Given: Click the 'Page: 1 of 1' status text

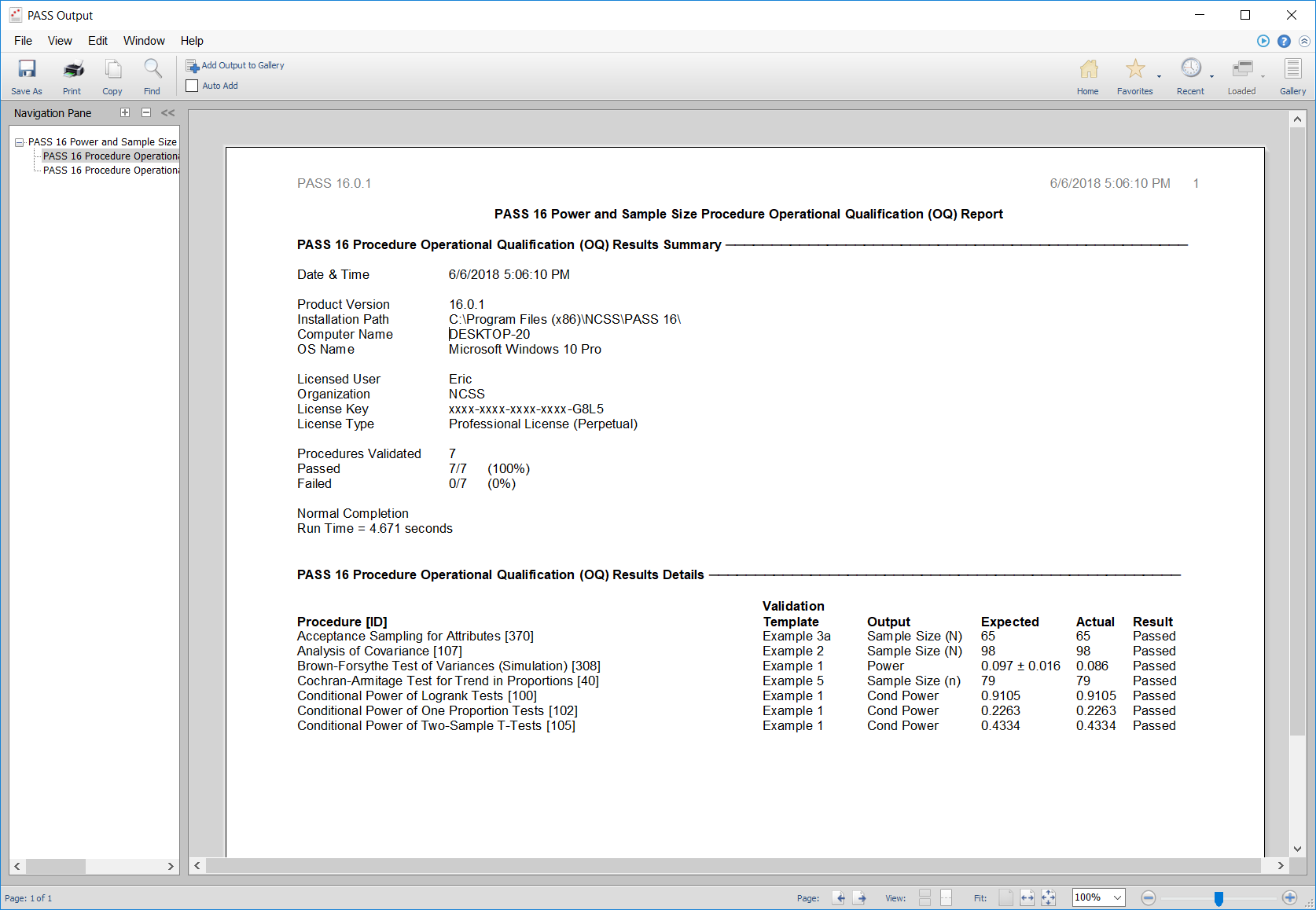Looking at the screenshot, I should [28, 898].
